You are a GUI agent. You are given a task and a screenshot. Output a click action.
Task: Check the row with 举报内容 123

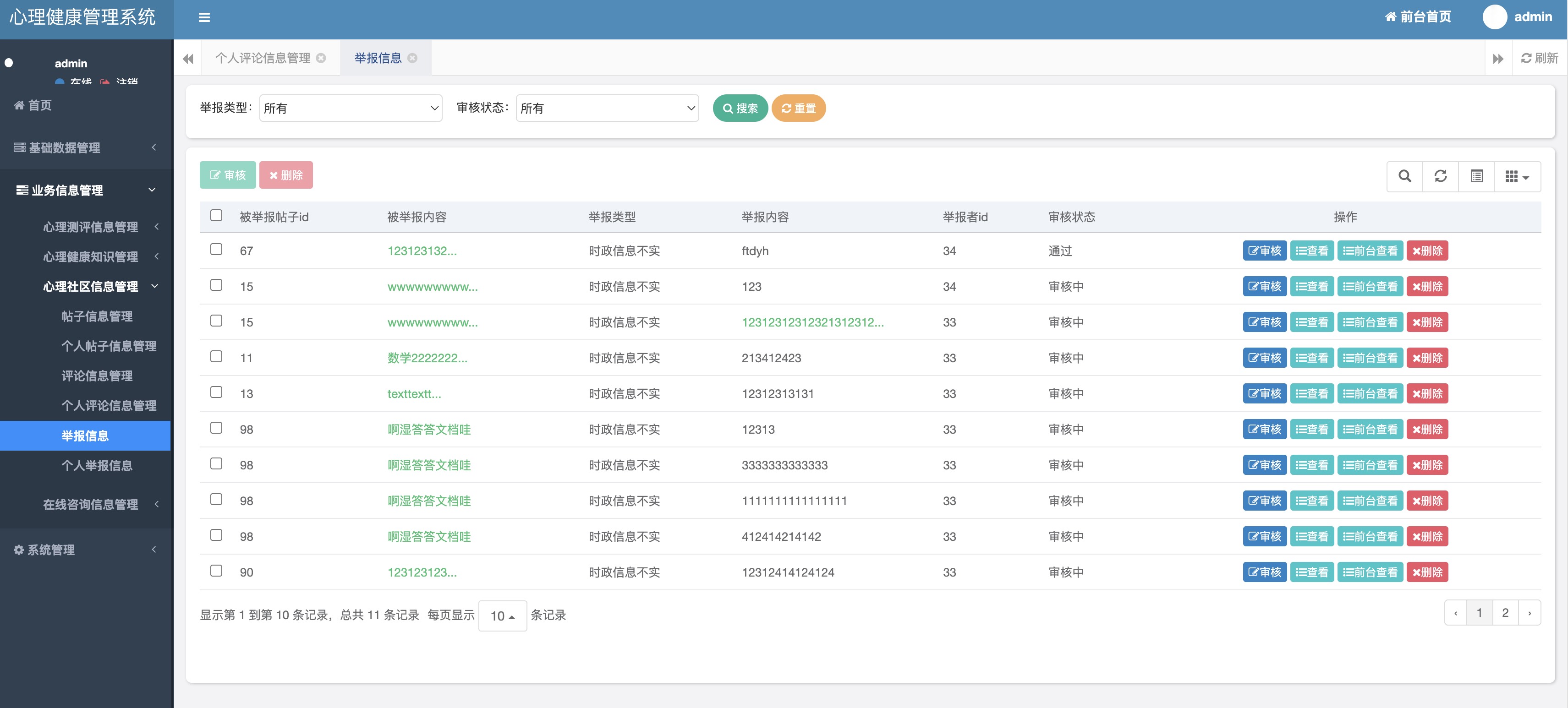[216, 285]
